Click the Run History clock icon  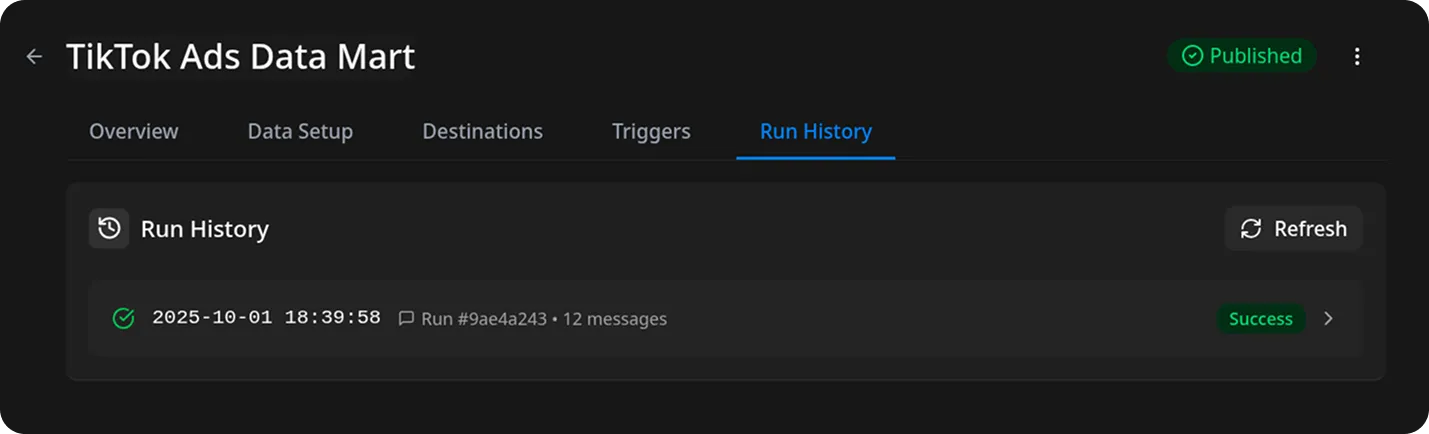[x=109, y=229]
